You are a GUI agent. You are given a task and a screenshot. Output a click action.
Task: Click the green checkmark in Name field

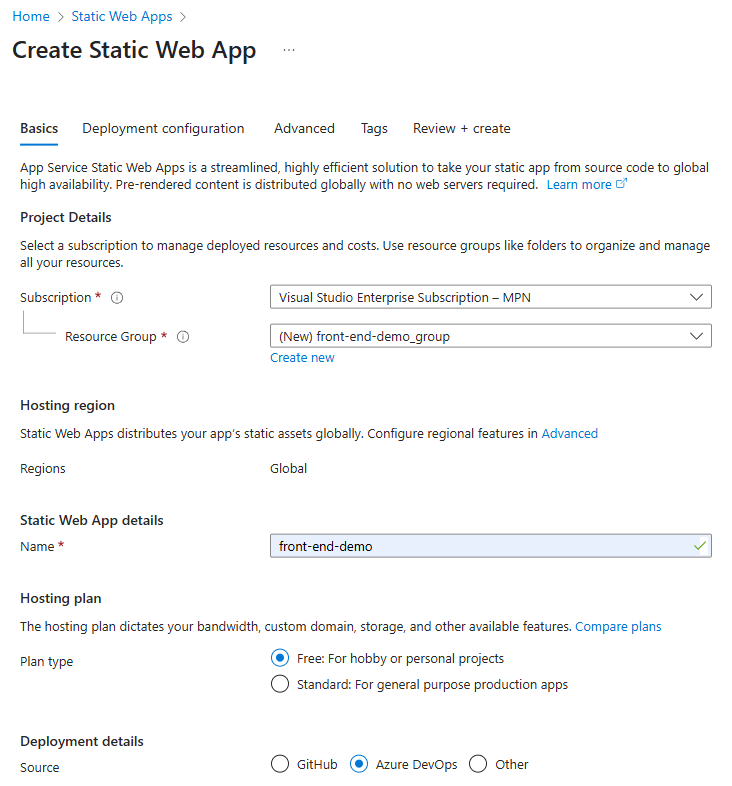click(700, 546)
